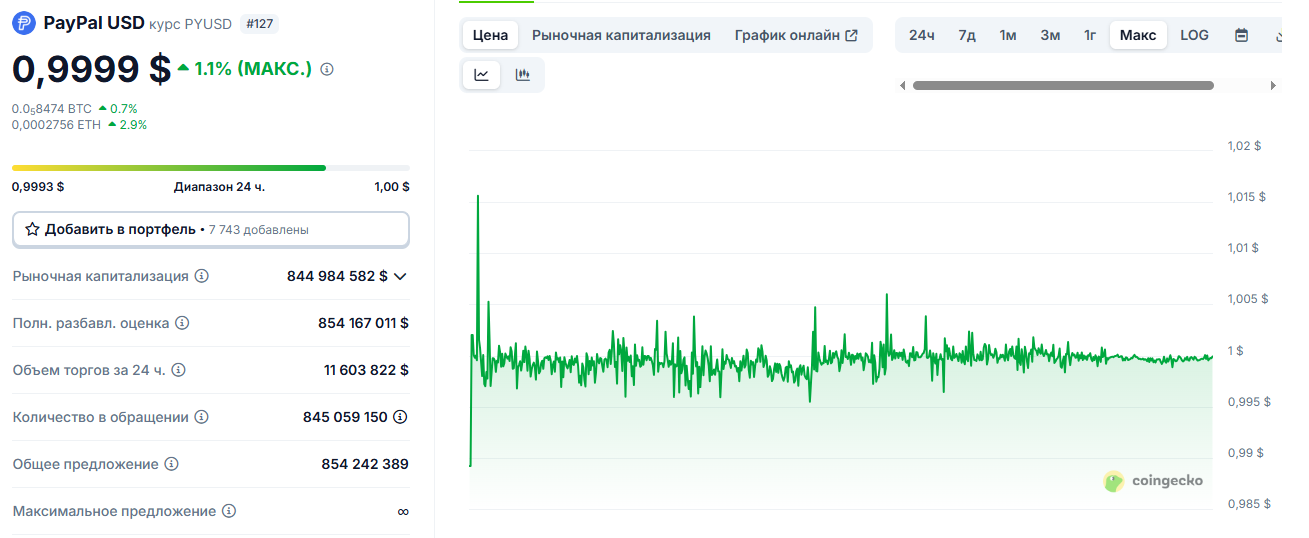This screenshot has height=538, width=1309.
Task: Click the horizontal scrollbar thumb
Action: click(x=1063, y=86)
